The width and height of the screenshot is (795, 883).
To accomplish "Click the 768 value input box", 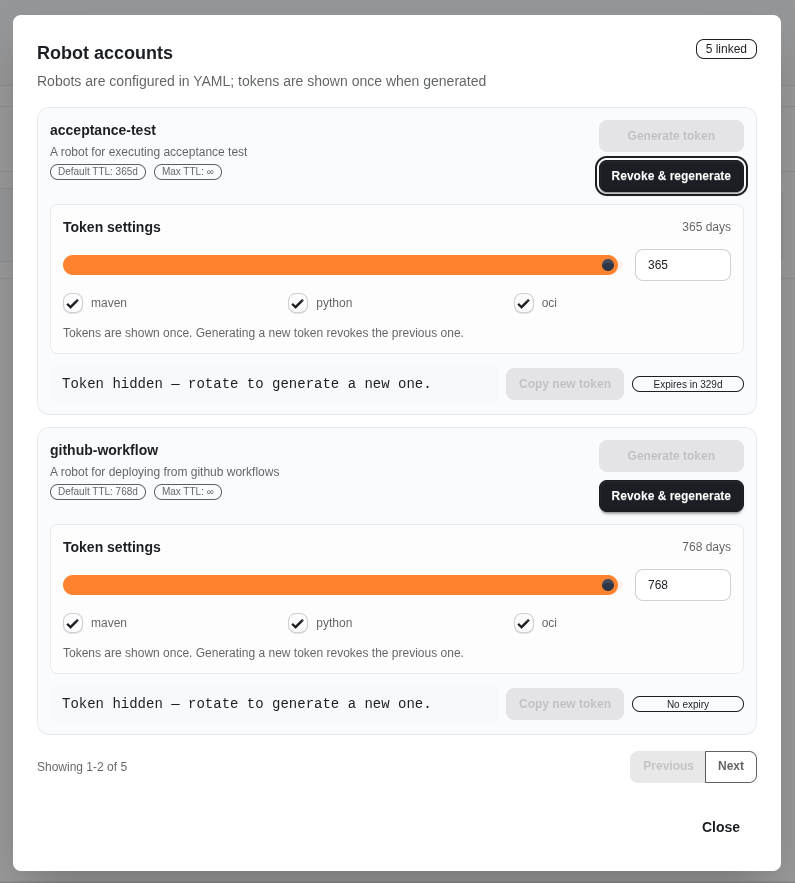I will click(x=682, y=584).
